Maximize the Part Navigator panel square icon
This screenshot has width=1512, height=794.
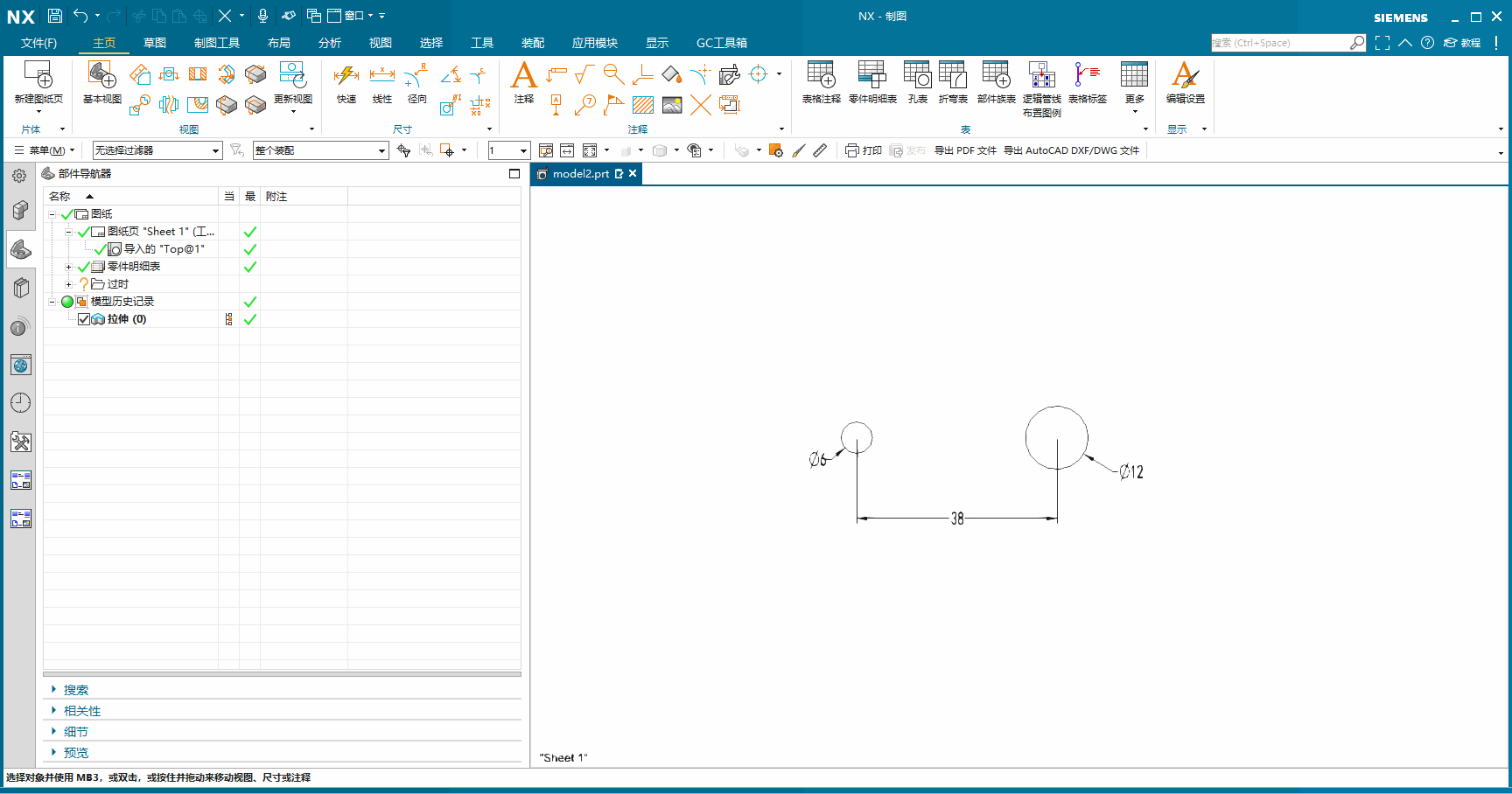514,174
